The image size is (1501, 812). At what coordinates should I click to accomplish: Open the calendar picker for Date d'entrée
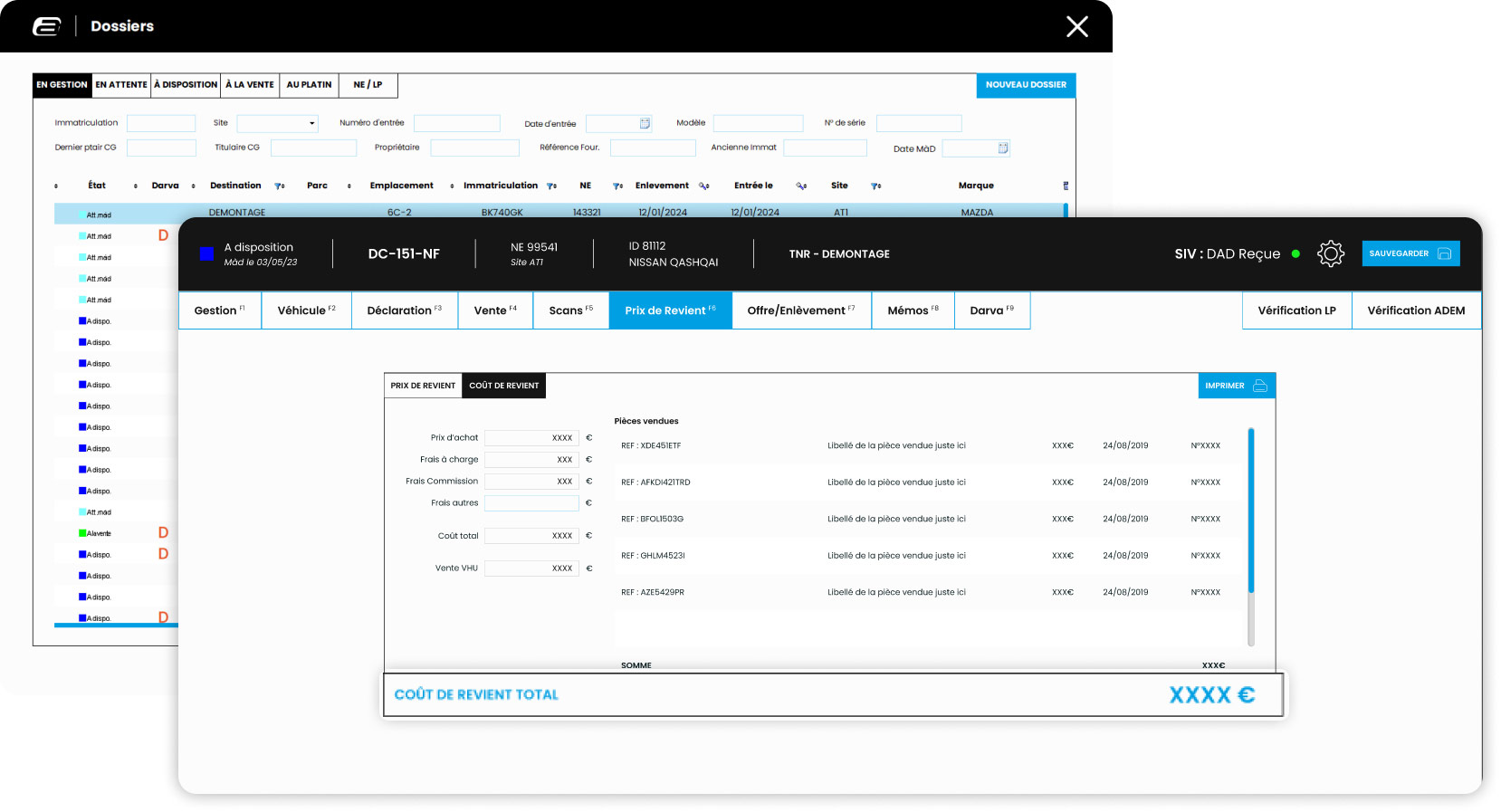pyautogui.click(x=645, y=123)
